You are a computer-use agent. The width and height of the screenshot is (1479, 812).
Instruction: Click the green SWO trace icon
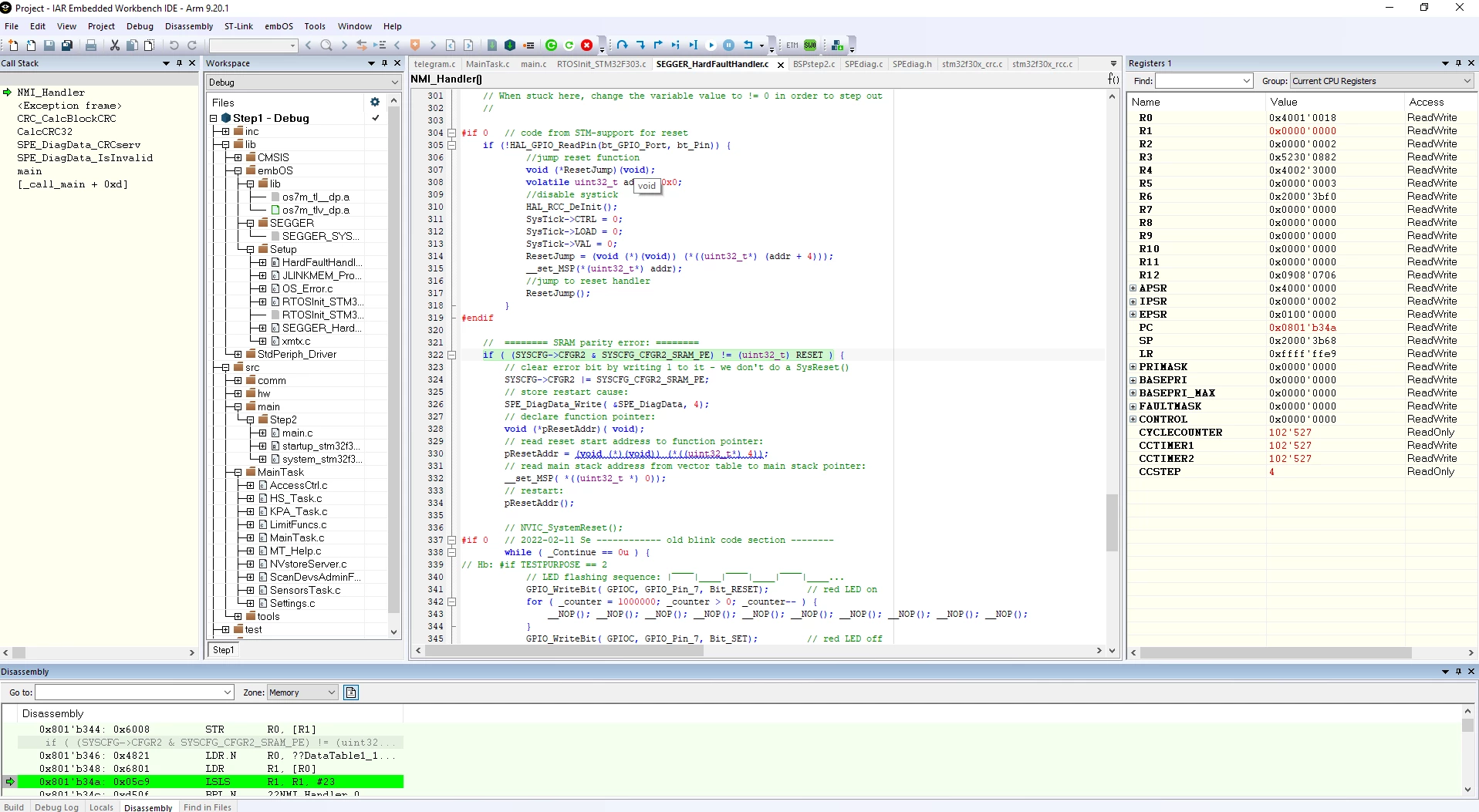810,45
